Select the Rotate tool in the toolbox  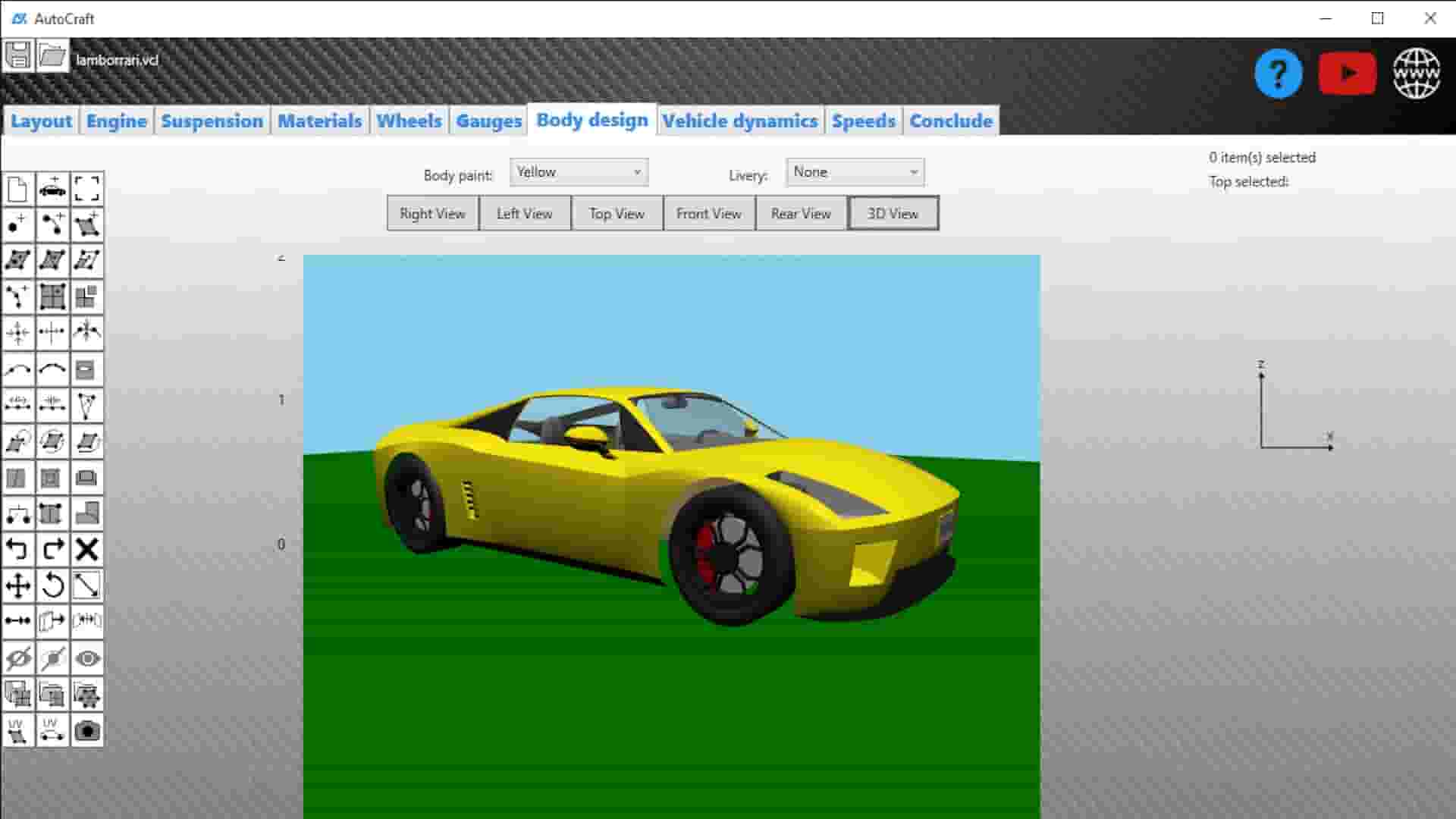[52, 585]
